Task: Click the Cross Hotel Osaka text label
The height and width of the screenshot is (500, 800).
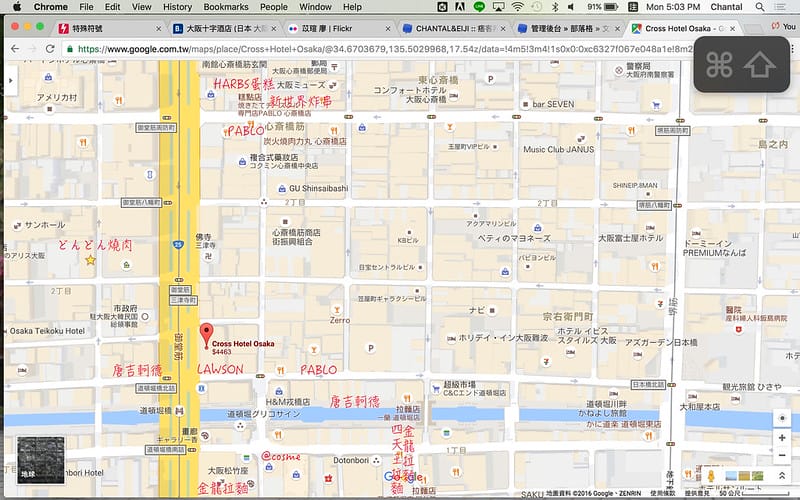Action: (x=243, y=344)
